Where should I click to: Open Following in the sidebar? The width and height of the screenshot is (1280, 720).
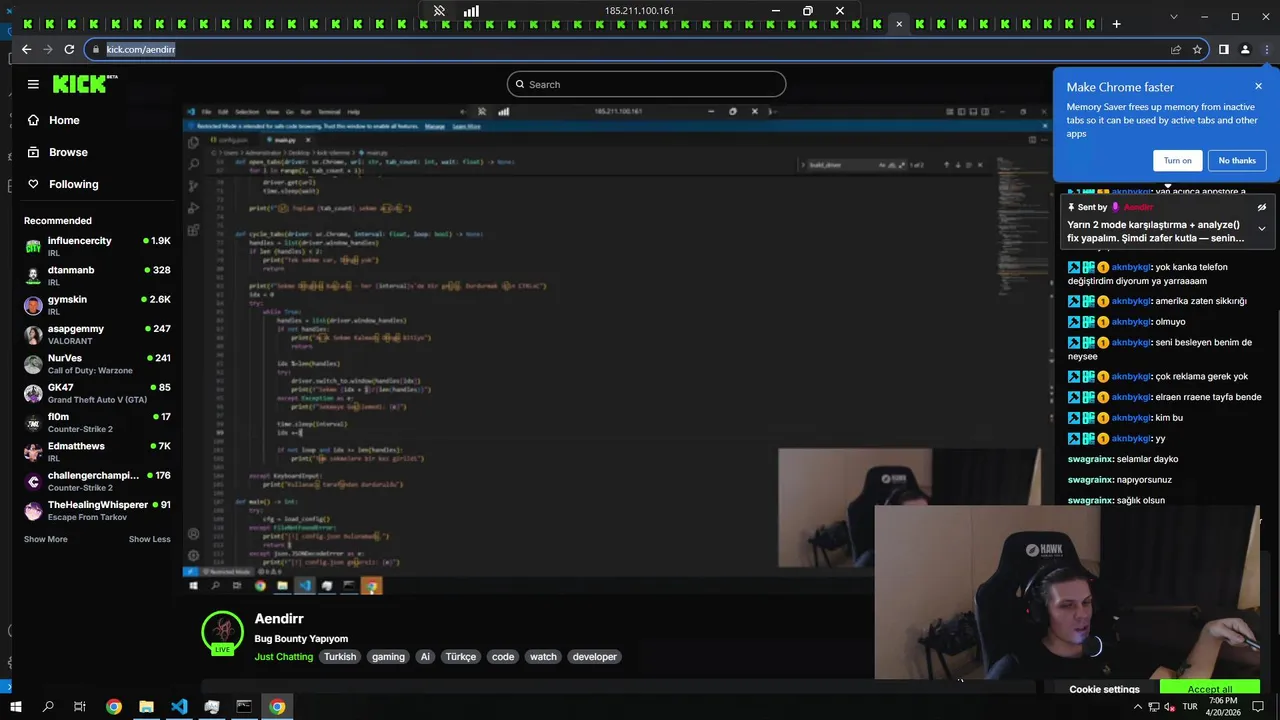click(74, 184)
